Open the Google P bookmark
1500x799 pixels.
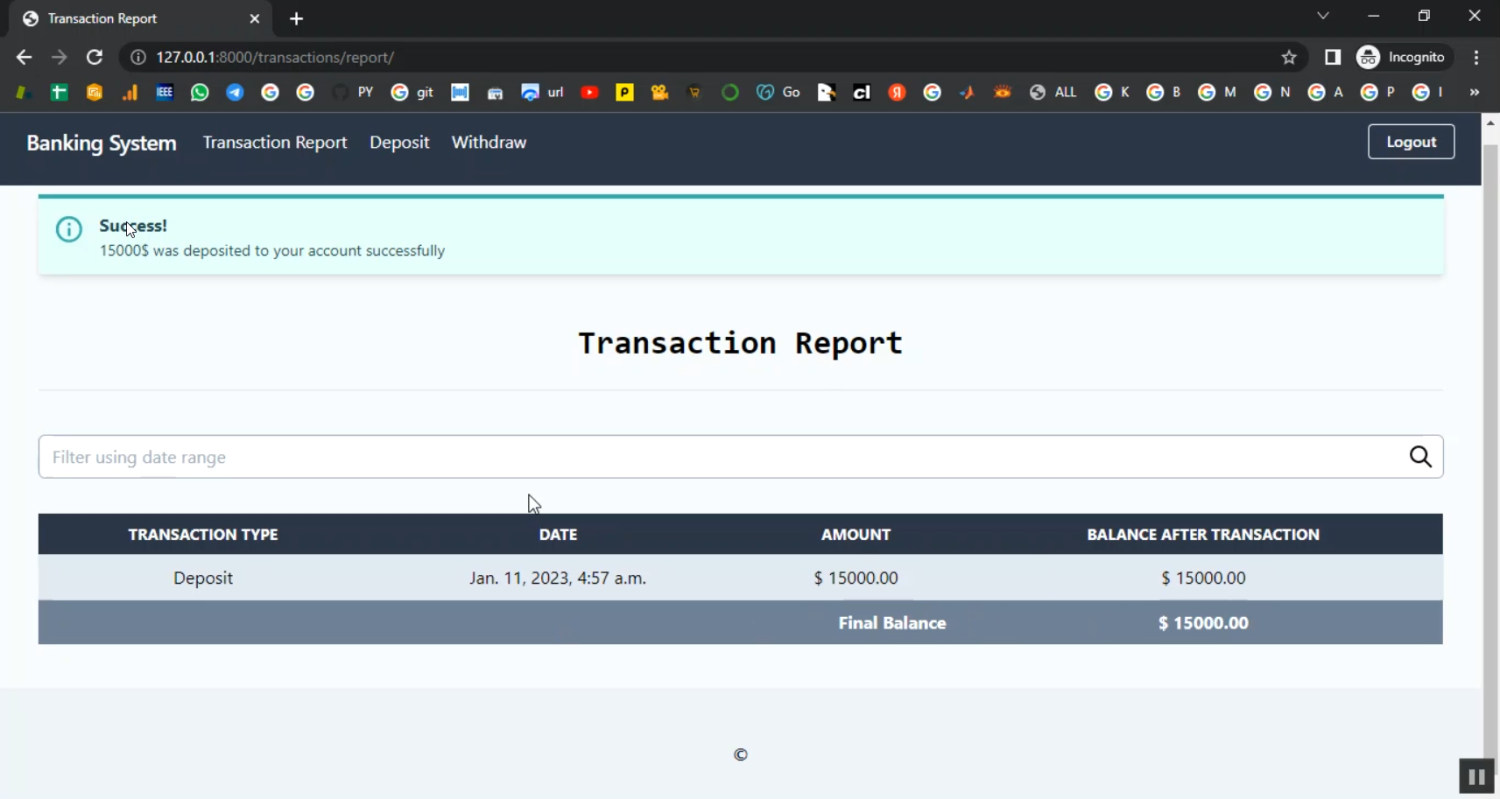pos(1378,92)
